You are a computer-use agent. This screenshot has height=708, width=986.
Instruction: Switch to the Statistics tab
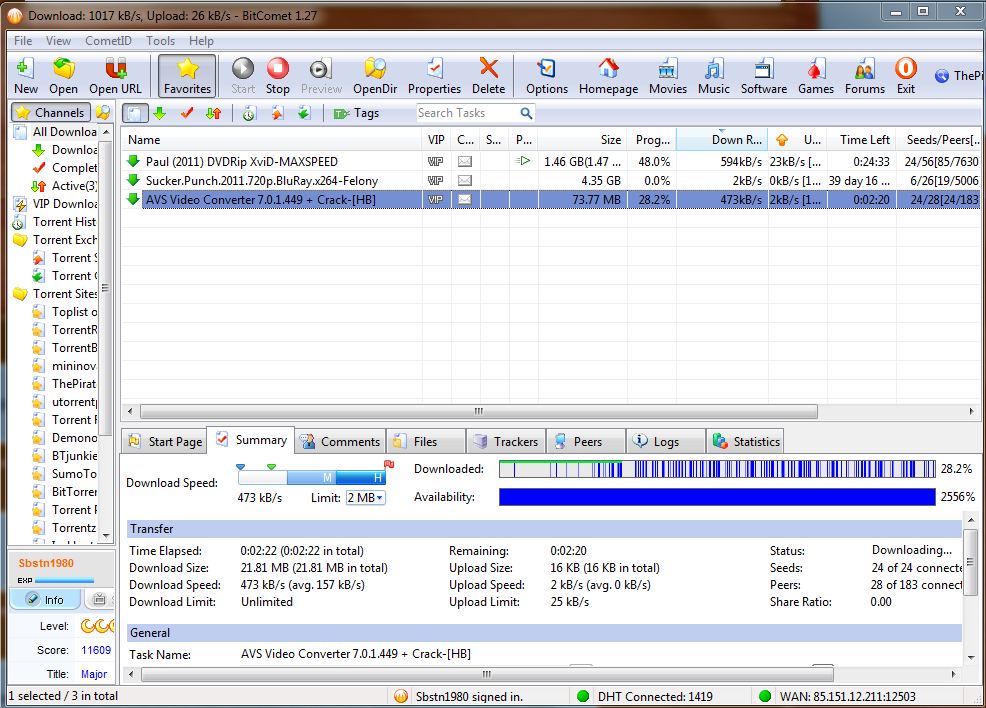tap(746, 441)
